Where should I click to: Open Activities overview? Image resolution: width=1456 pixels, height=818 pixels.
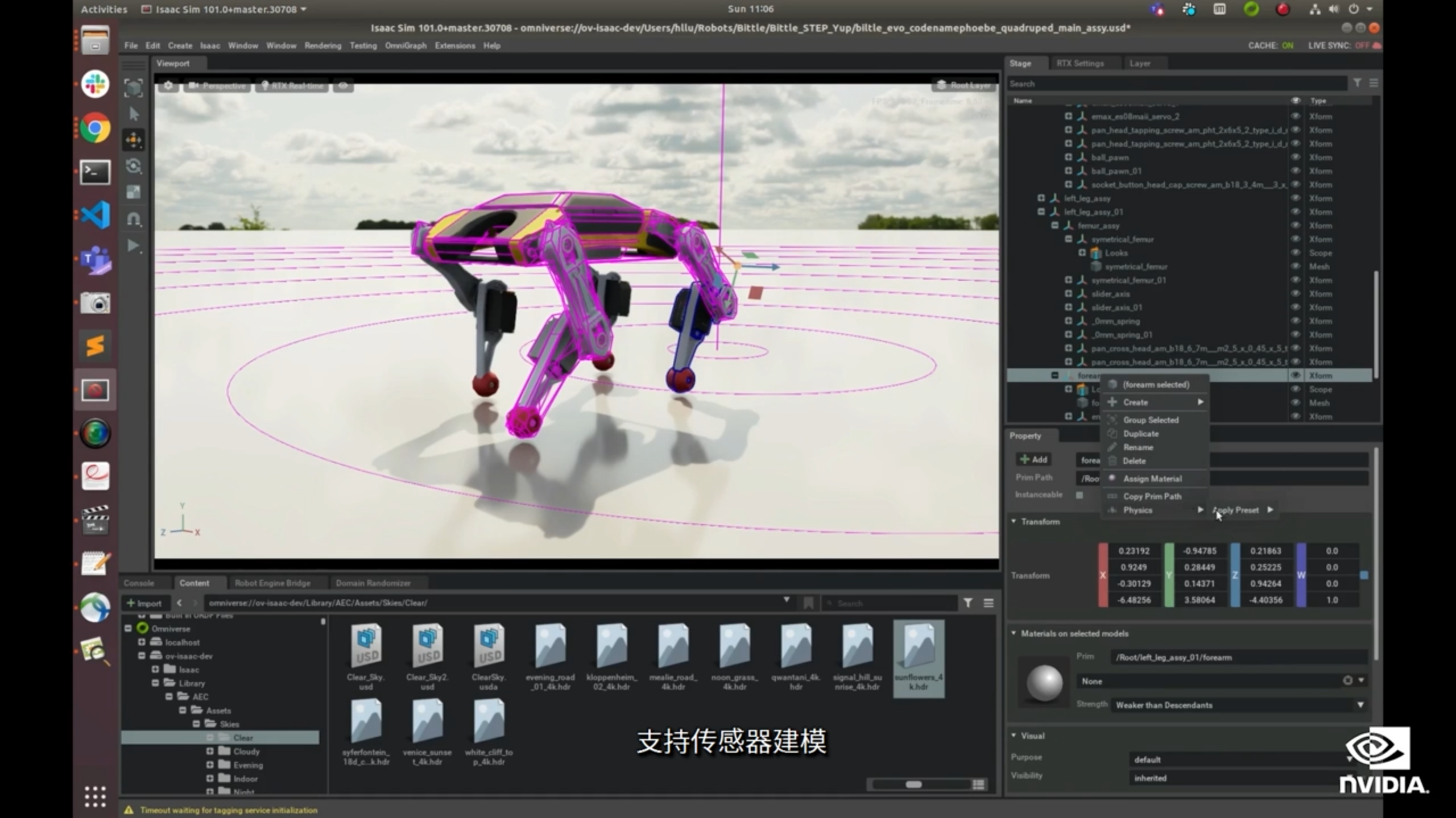click(x=104, y=9)
